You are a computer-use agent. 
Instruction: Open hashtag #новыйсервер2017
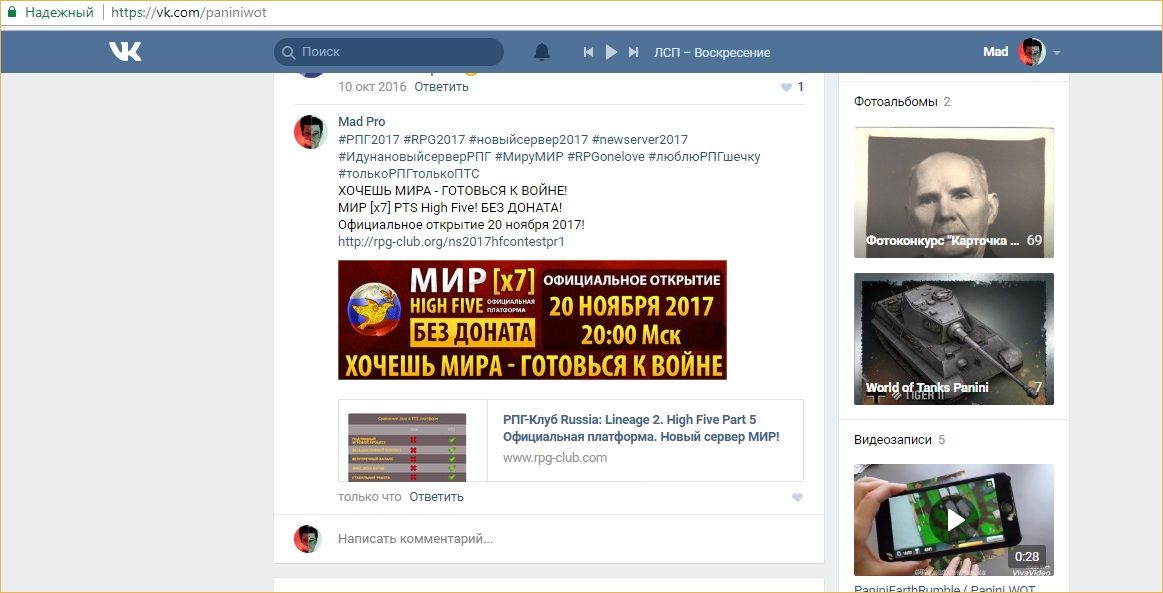tap(528, 139)
